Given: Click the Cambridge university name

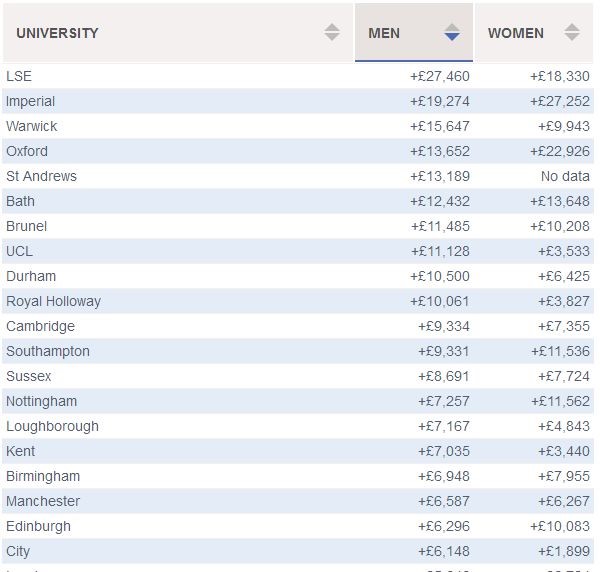Looking at the screenshot, I should click(x=40, y=326).
